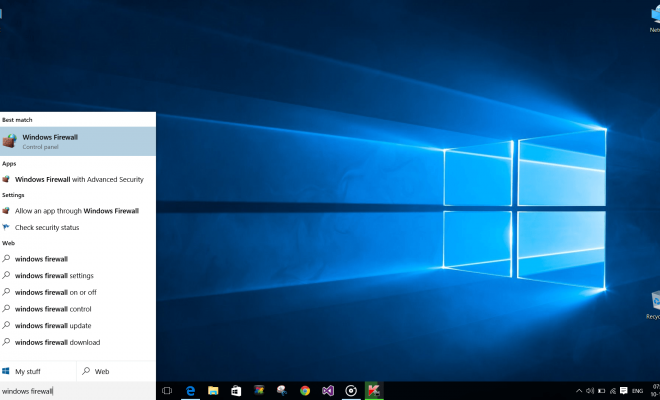Open the Windows Firewall best match result
The height and width of the screenshot is (400, 660).
pos(78,141)
